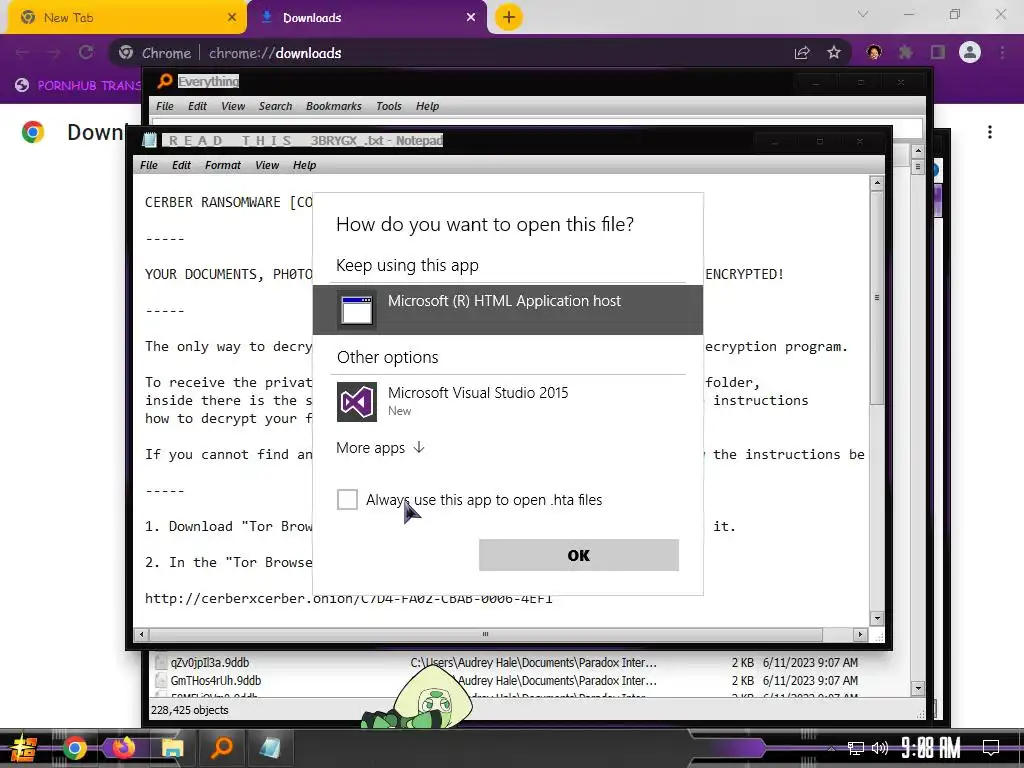This screenshot has width=1024, height=768.
Task: Click Notepad horizontal scrollbar left arrow
Action: coord(142,634)
